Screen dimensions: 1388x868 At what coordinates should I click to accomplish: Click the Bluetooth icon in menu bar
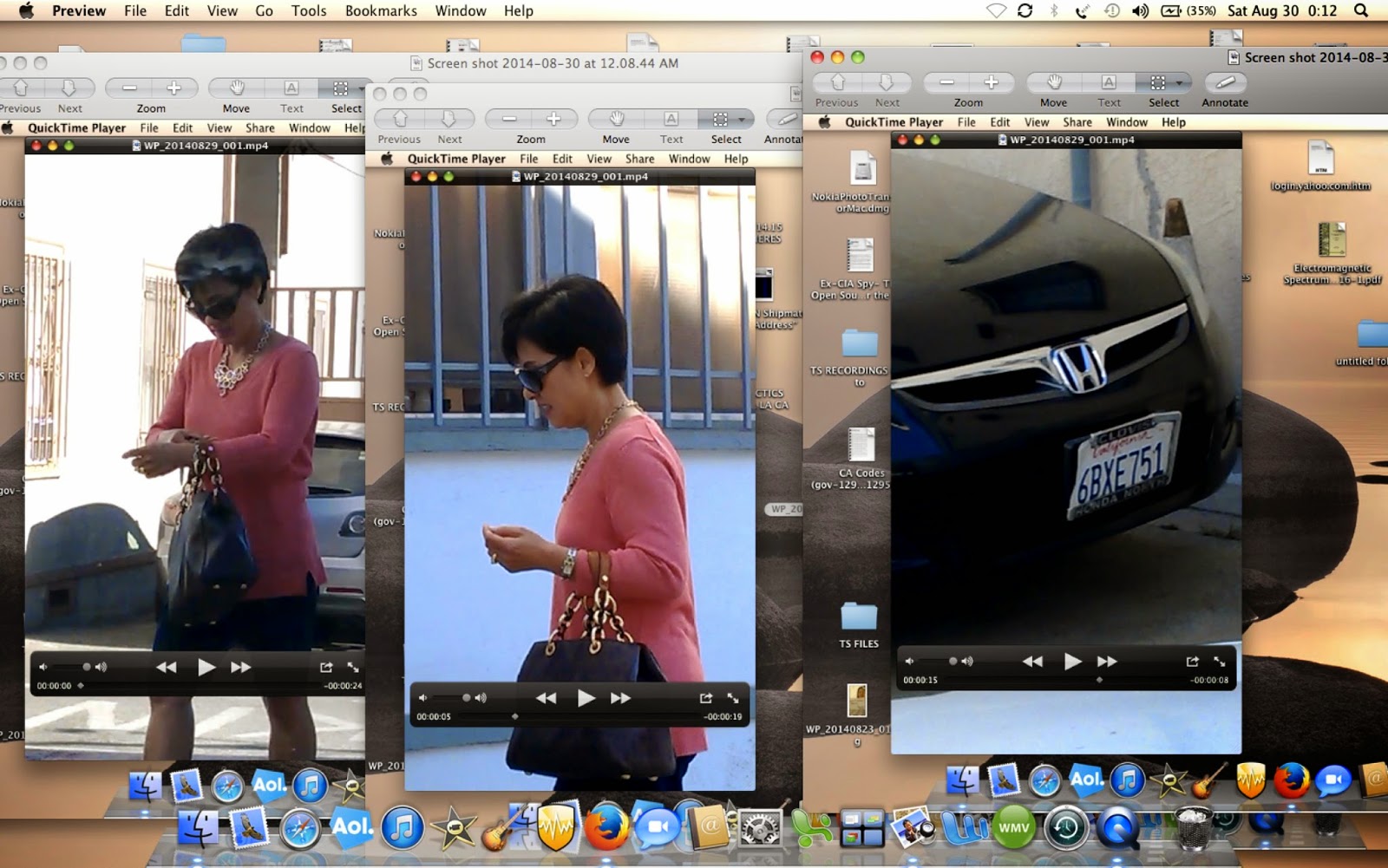click(x=1054, y=10)
